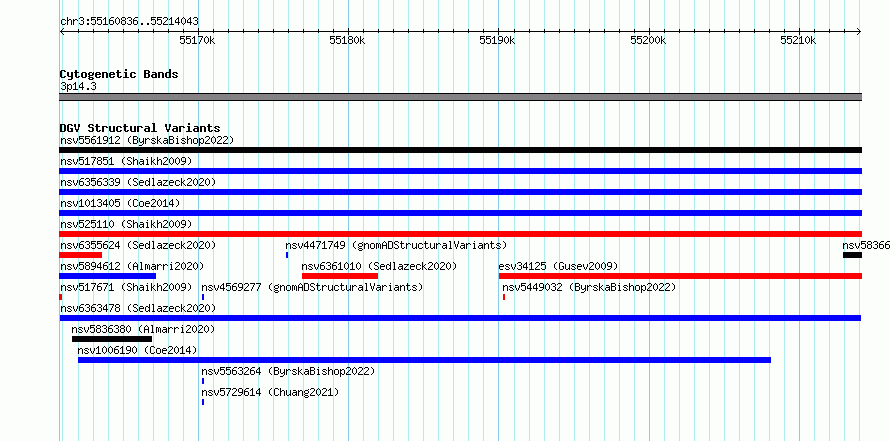Open nsv6356339 (Sedlazeck2020) variant label
This screenshot has height=441, width=890.
pos(138,182)
